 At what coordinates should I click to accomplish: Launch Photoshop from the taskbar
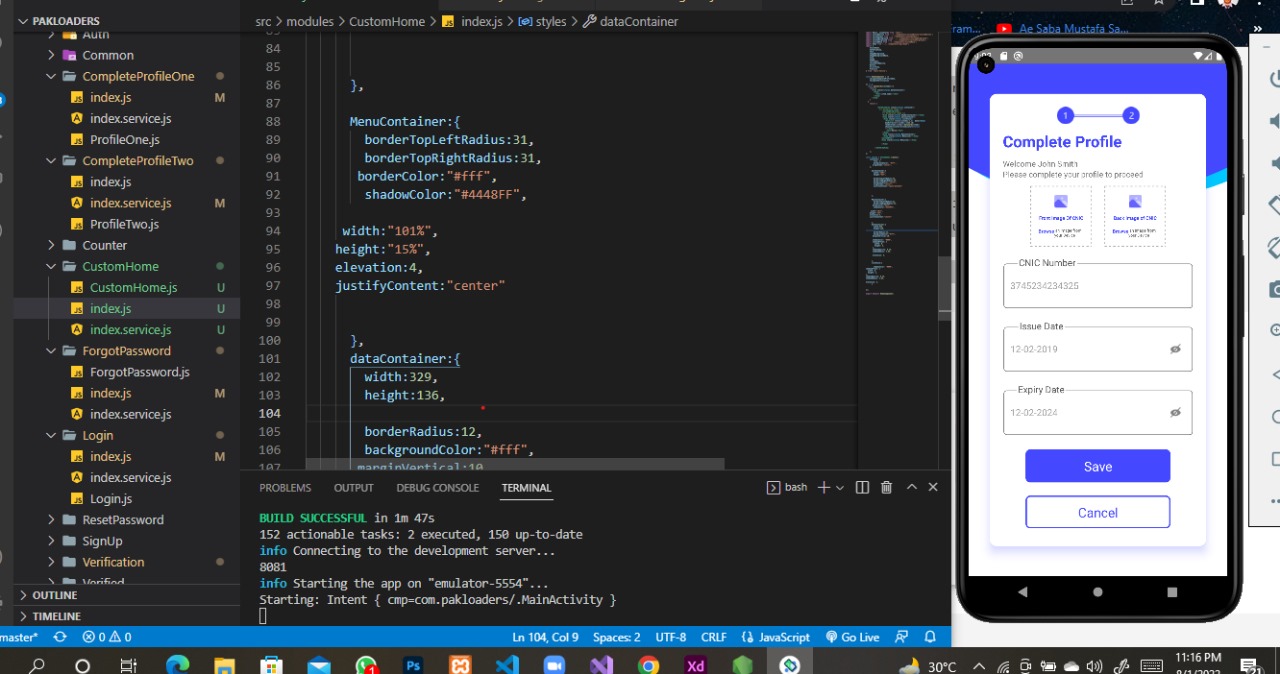click(x=413, y=663)
